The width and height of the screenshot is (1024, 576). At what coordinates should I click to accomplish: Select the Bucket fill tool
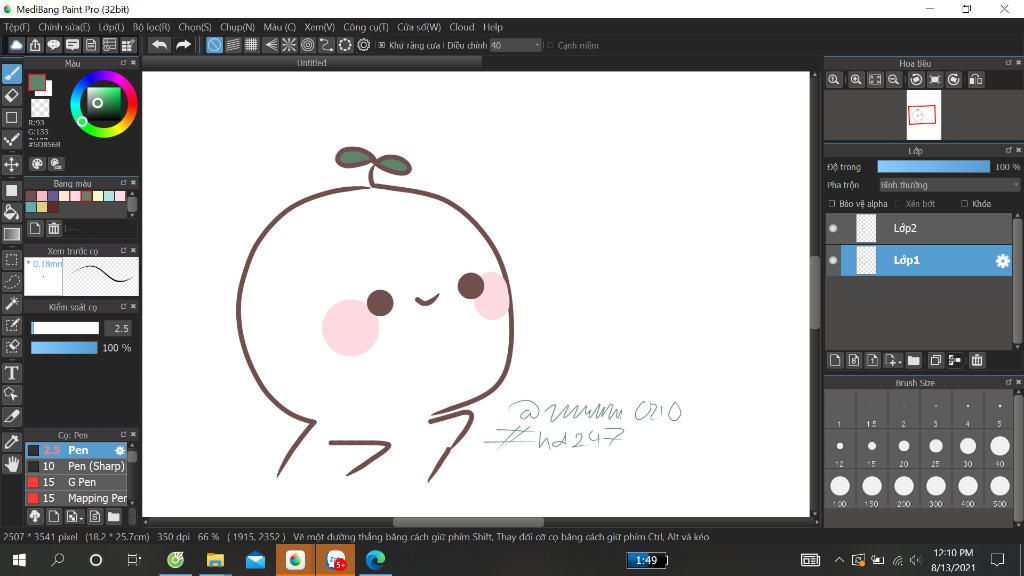12,212
